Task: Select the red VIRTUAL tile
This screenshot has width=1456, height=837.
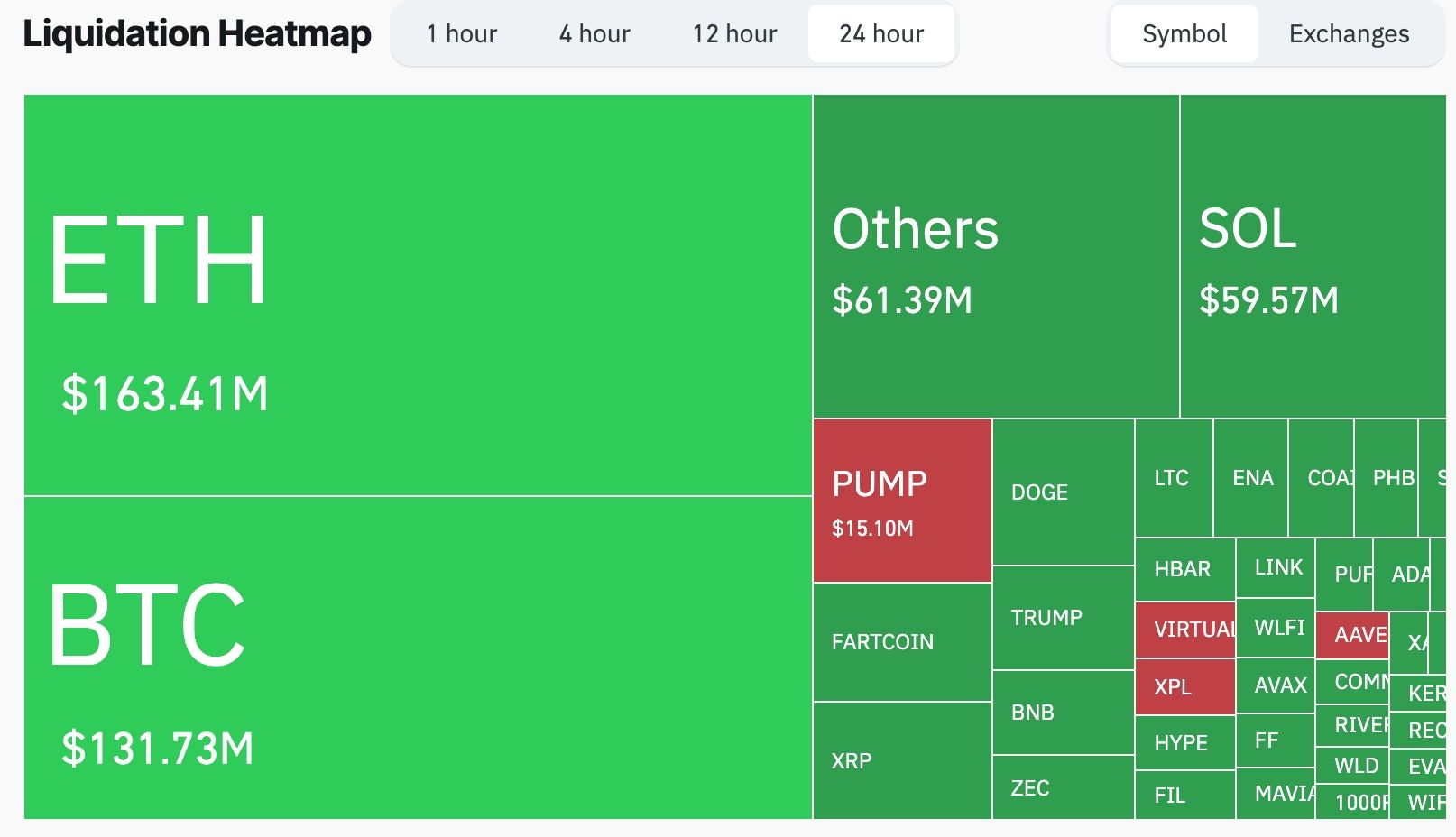Action: tap(1184, 630)
